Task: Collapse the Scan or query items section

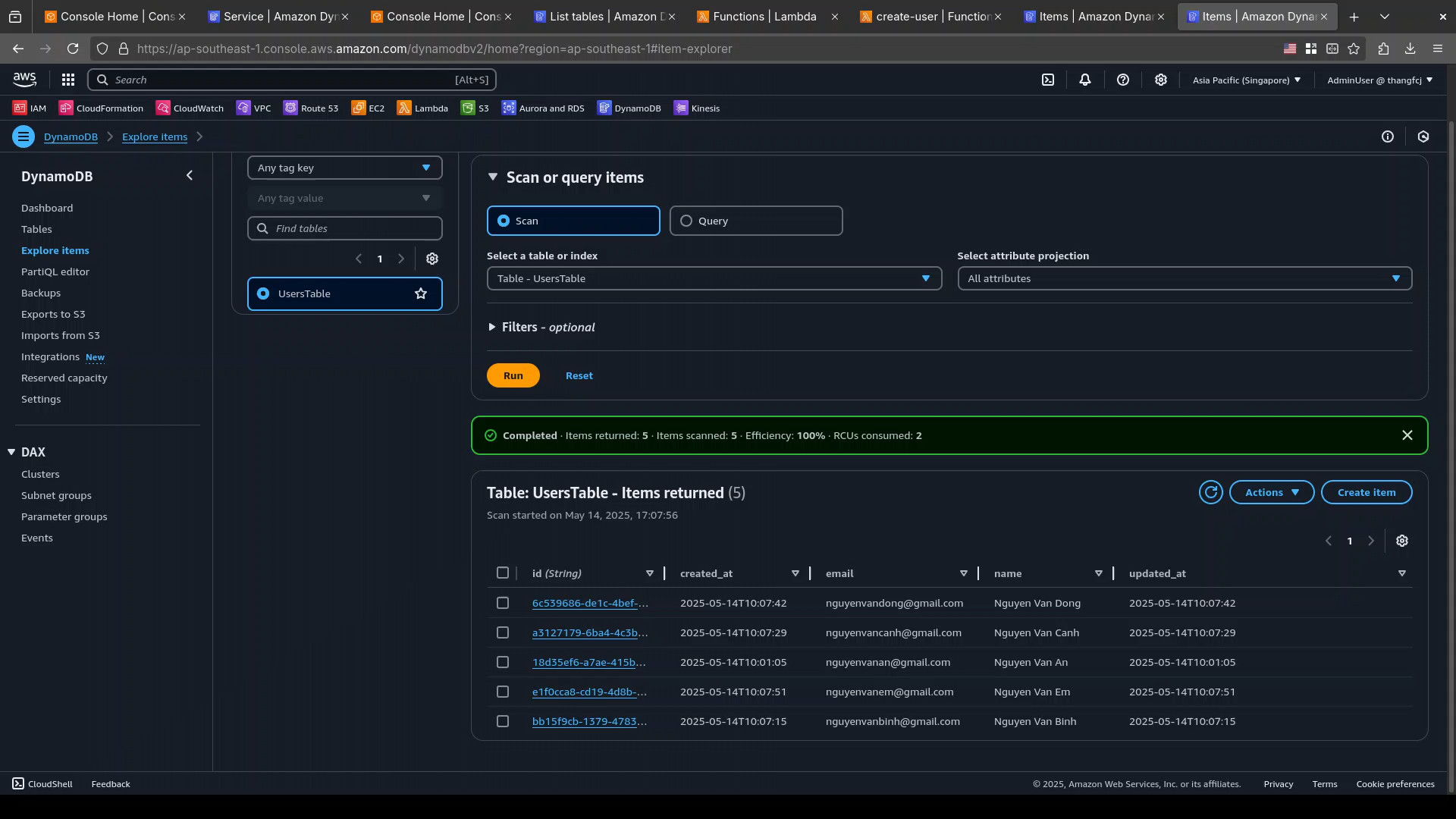Action: point(493,177)
